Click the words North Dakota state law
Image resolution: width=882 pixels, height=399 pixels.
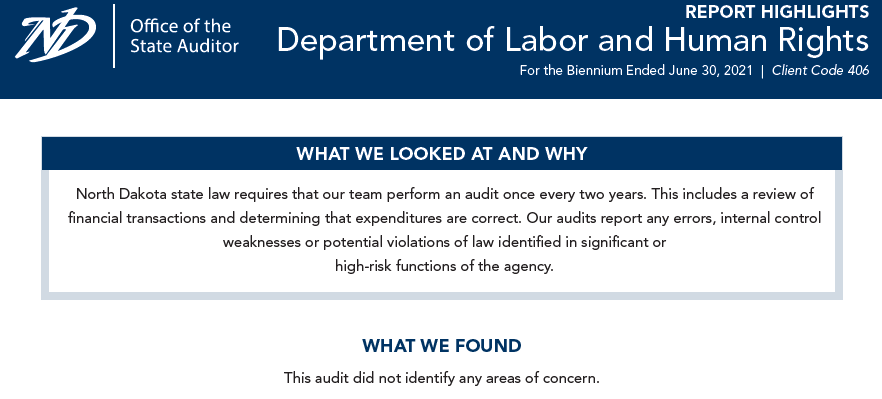pyautogui.click(x=153, y=194)
